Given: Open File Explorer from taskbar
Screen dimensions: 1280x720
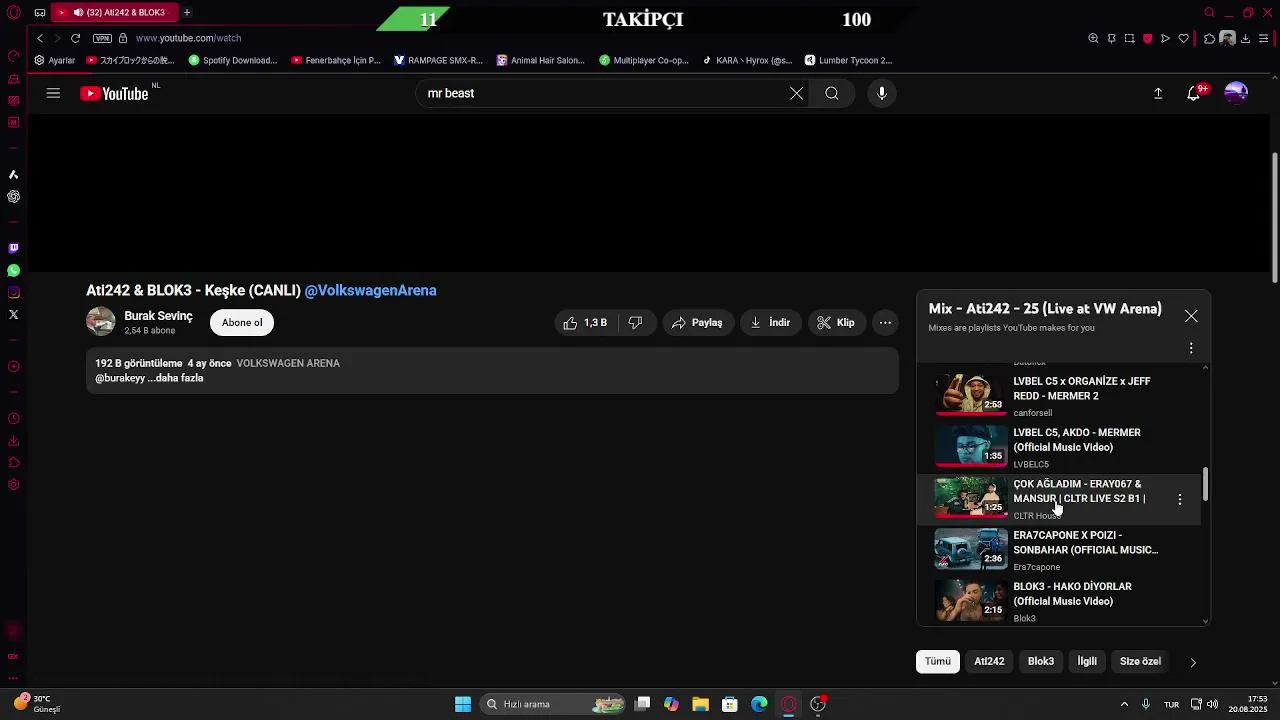Looking at the screenshot, I should 700,704.
